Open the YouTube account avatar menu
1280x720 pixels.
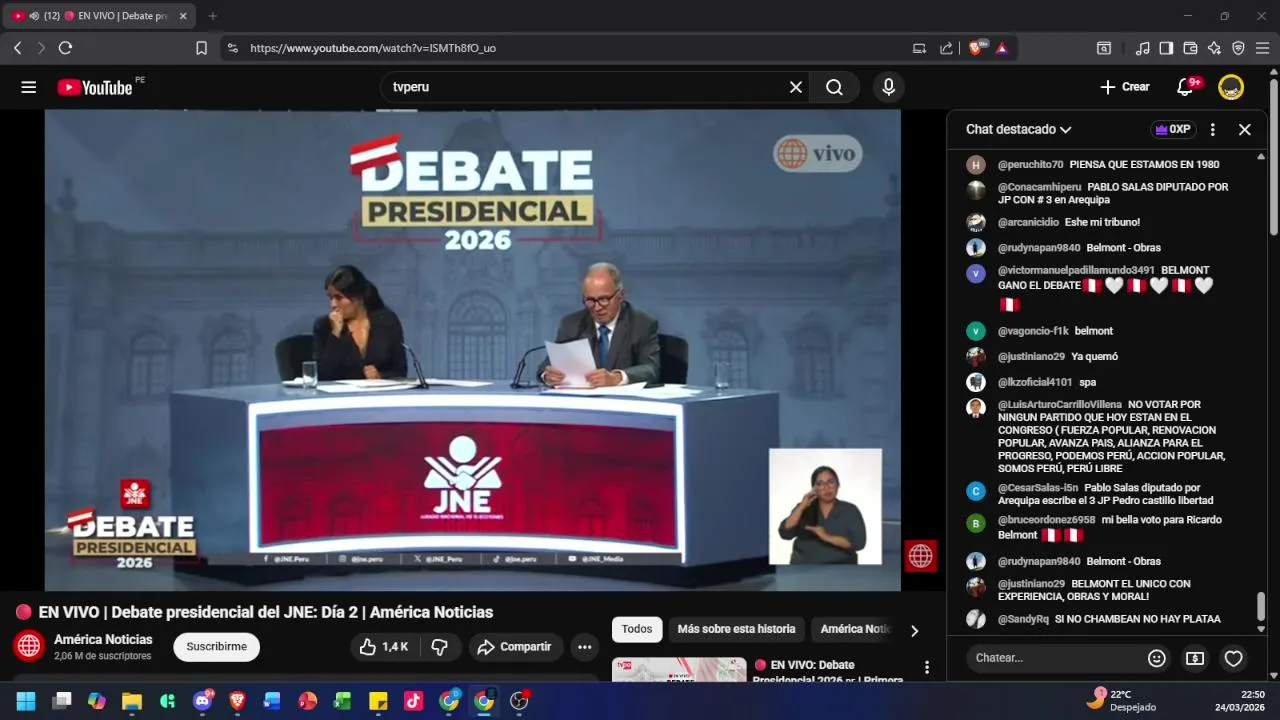click(1231, 87)
